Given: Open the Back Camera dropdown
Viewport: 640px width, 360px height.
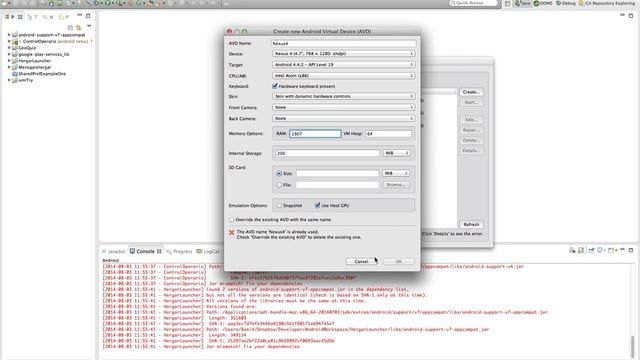Looking at the screenshot, I should pos(344,118).
